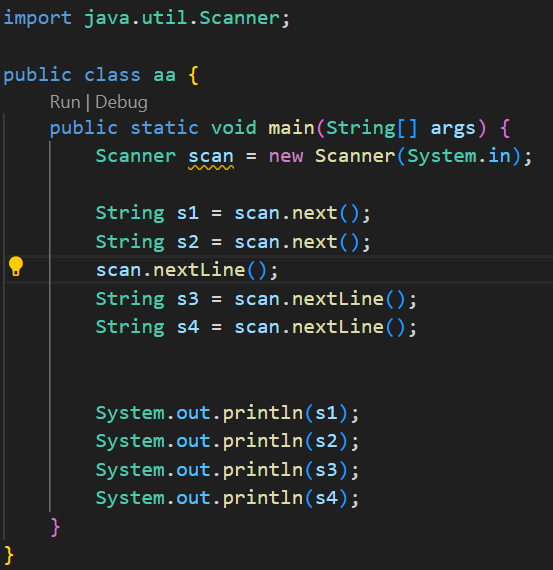
Task: Click the yellow opening brace after 'aa'
Action: (x=194, y=75)
